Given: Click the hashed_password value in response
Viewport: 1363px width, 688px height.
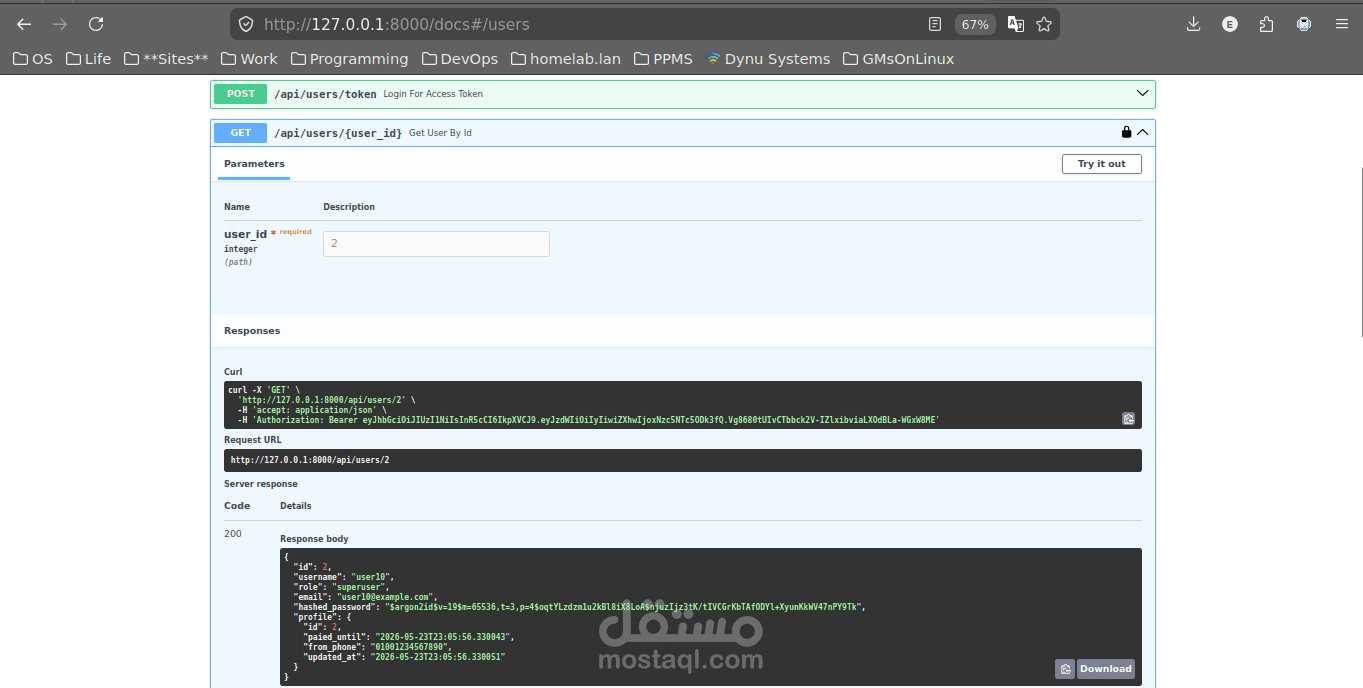Looking at the screenshot, I should coord(625,606).
